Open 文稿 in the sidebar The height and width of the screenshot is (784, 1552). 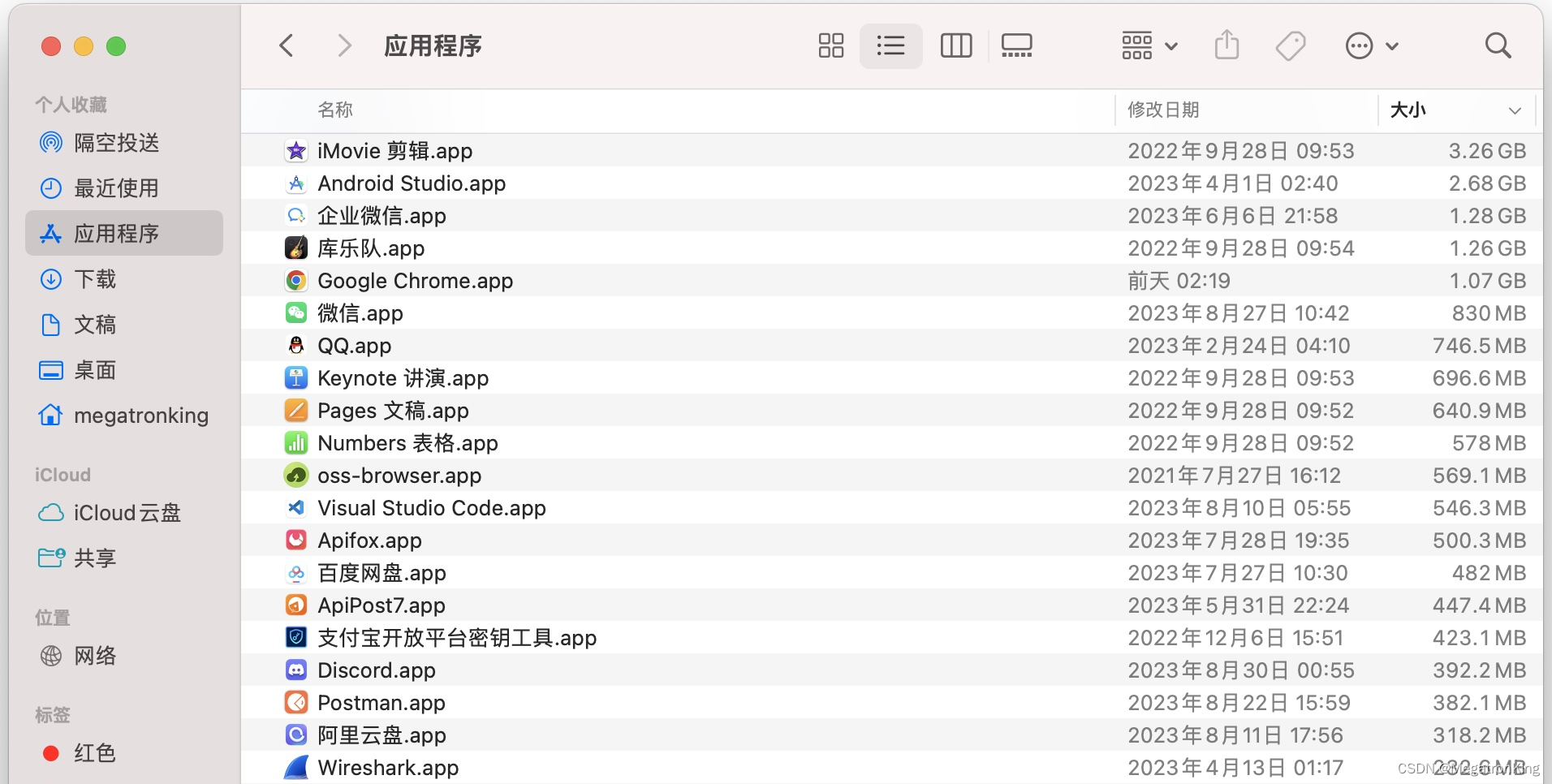tap(124, 325)
